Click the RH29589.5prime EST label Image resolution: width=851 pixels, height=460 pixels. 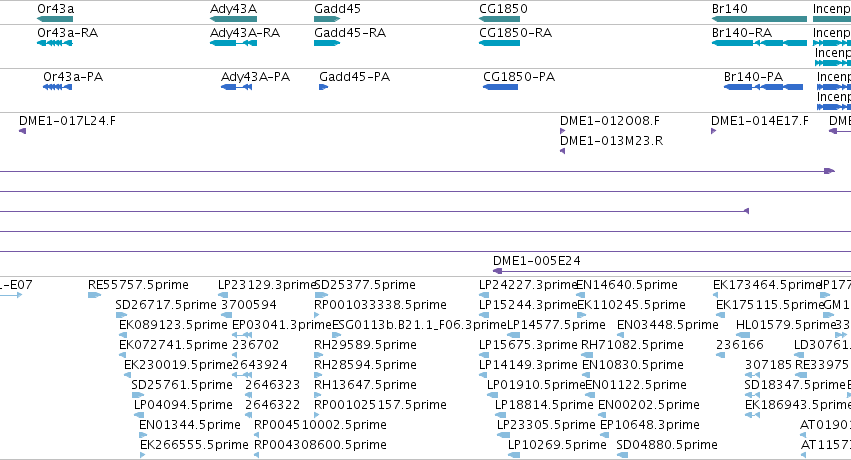(x=365, y=344)
